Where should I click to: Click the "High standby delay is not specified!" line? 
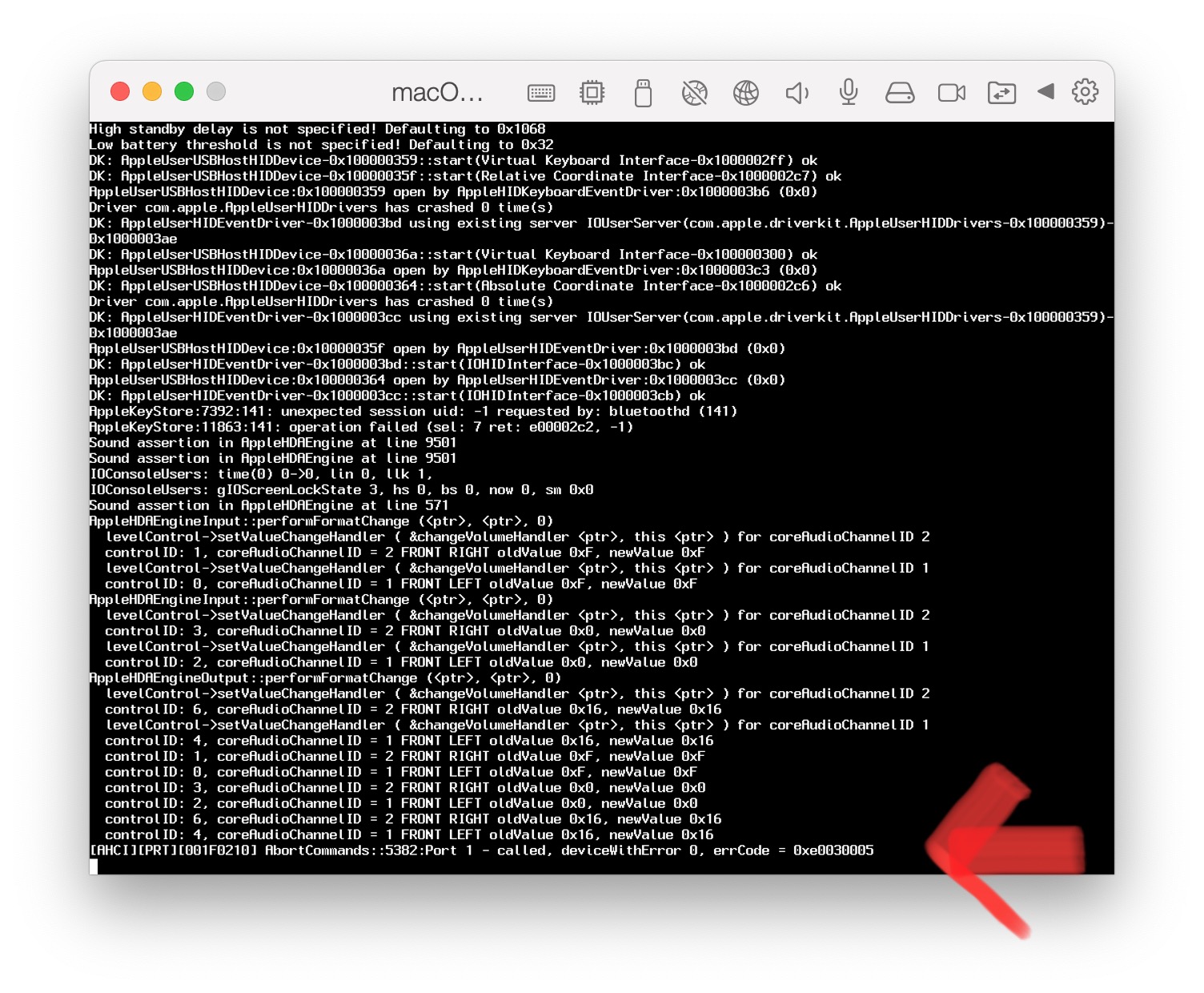pyautogui.click(x=317, y=129)
